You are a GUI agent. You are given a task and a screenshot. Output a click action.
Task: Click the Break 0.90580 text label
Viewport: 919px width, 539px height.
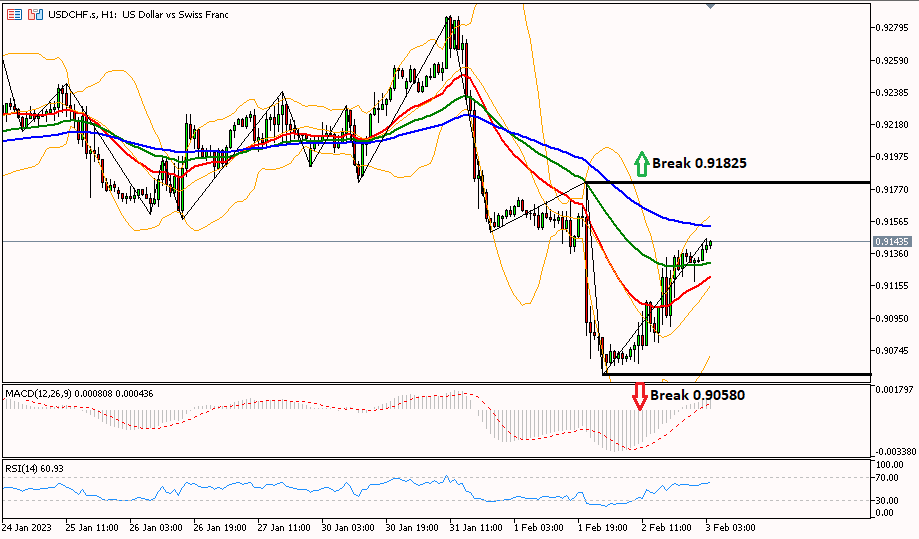pyautogui.click(x=697, y=395)
